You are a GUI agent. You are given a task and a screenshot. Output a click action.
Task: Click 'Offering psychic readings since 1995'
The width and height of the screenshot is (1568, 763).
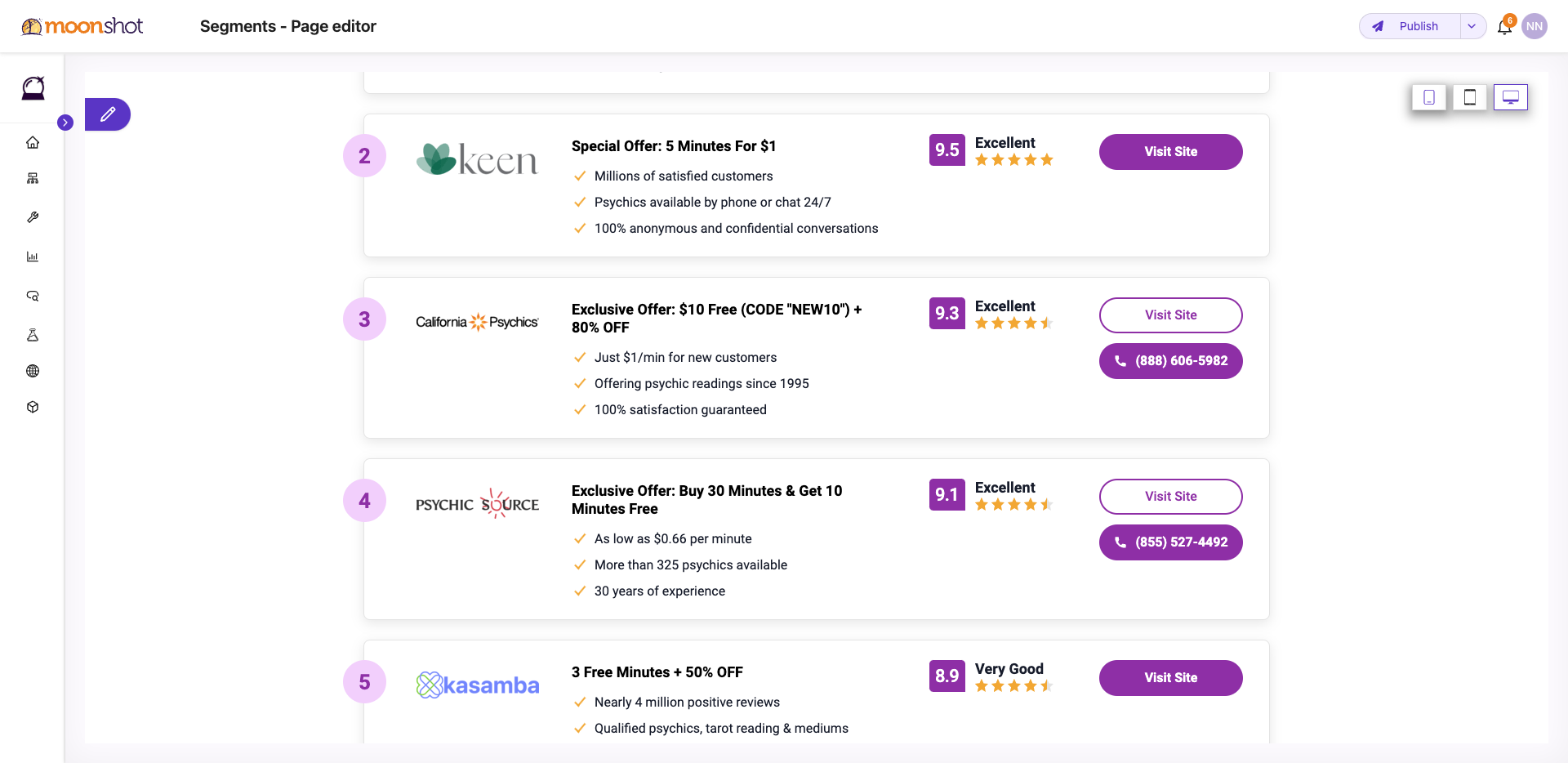(x=702, y=384)
